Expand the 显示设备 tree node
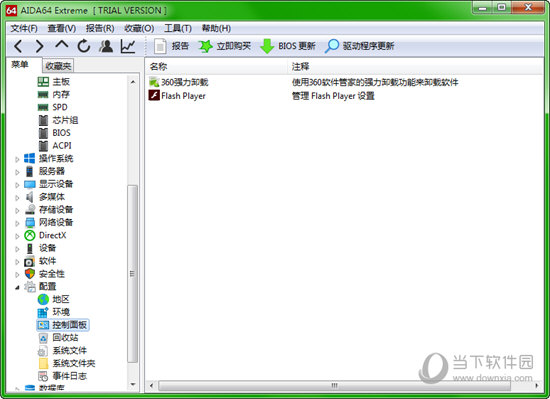The width and height of the screenshot is (550, 399). click(17, 185)
